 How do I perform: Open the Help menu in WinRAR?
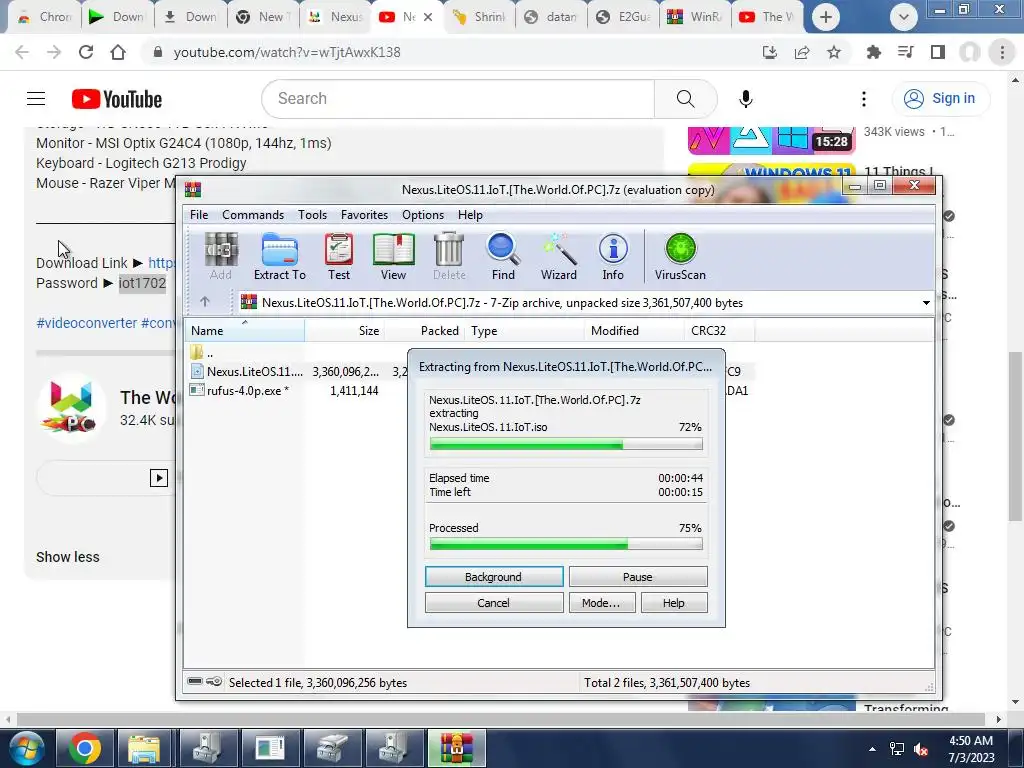tap(470, 215)
